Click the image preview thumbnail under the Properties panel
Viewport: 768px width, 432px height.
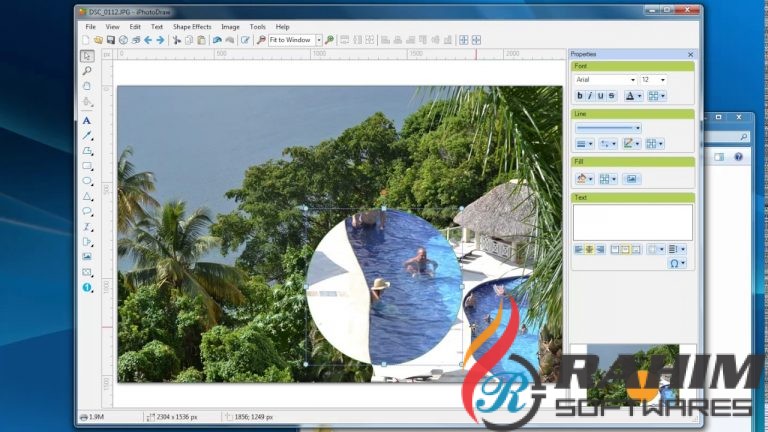pos(633,375)
